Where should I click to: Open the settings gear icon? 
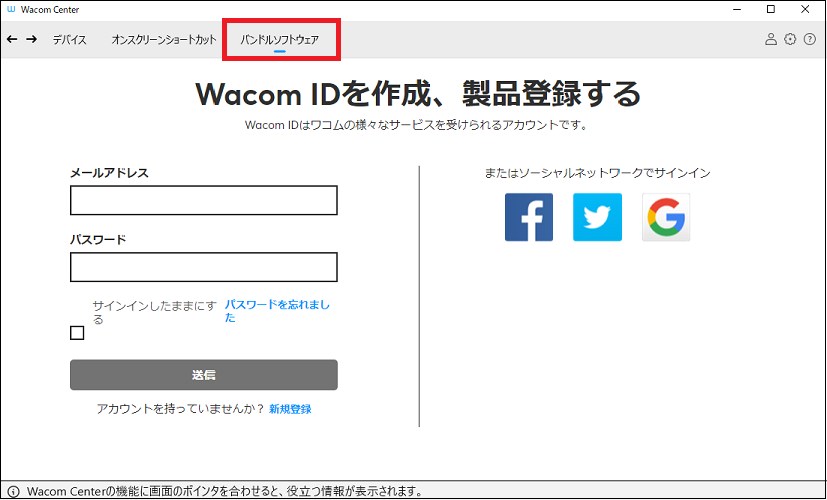pos(790,39)
